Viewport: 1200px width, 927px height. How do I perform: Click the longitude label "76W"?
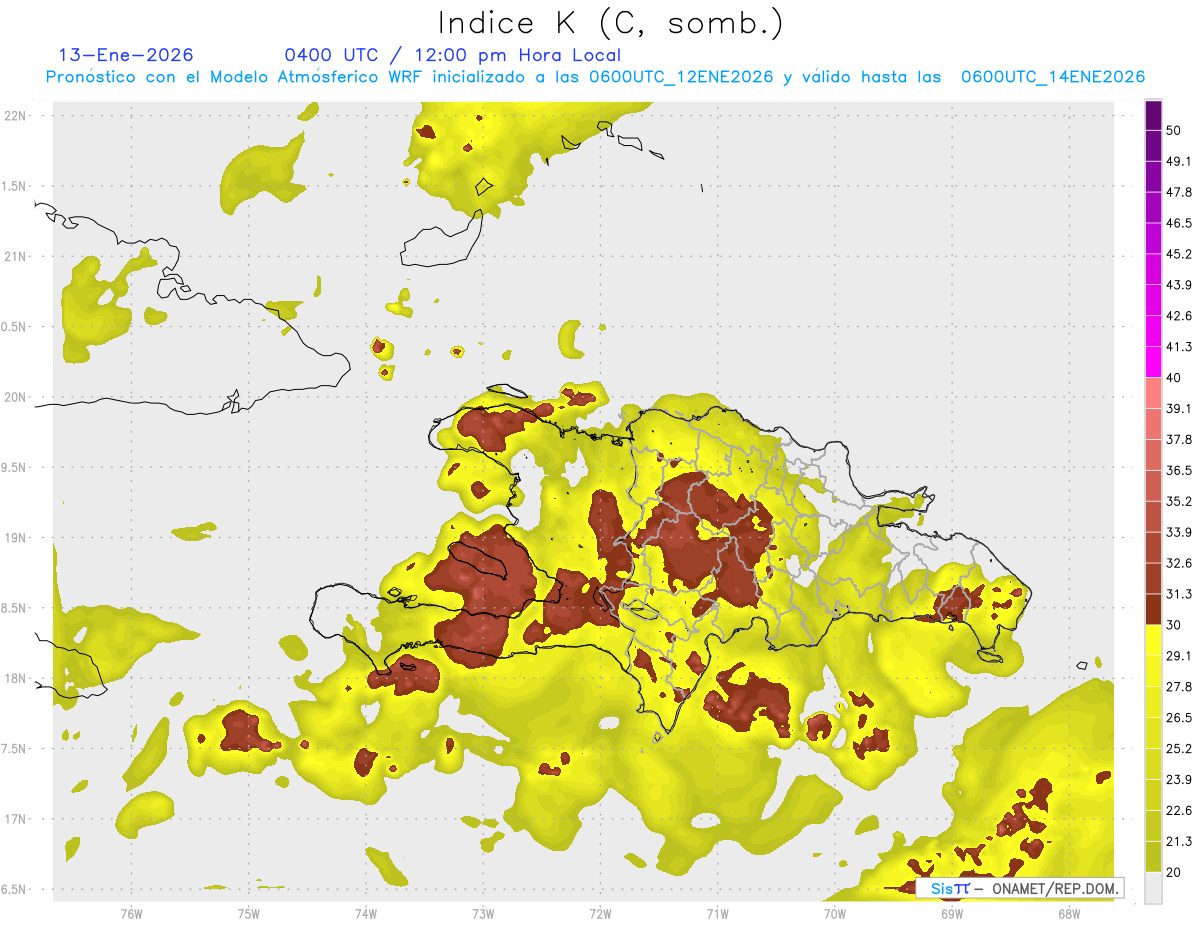click(x=131, y=913)
